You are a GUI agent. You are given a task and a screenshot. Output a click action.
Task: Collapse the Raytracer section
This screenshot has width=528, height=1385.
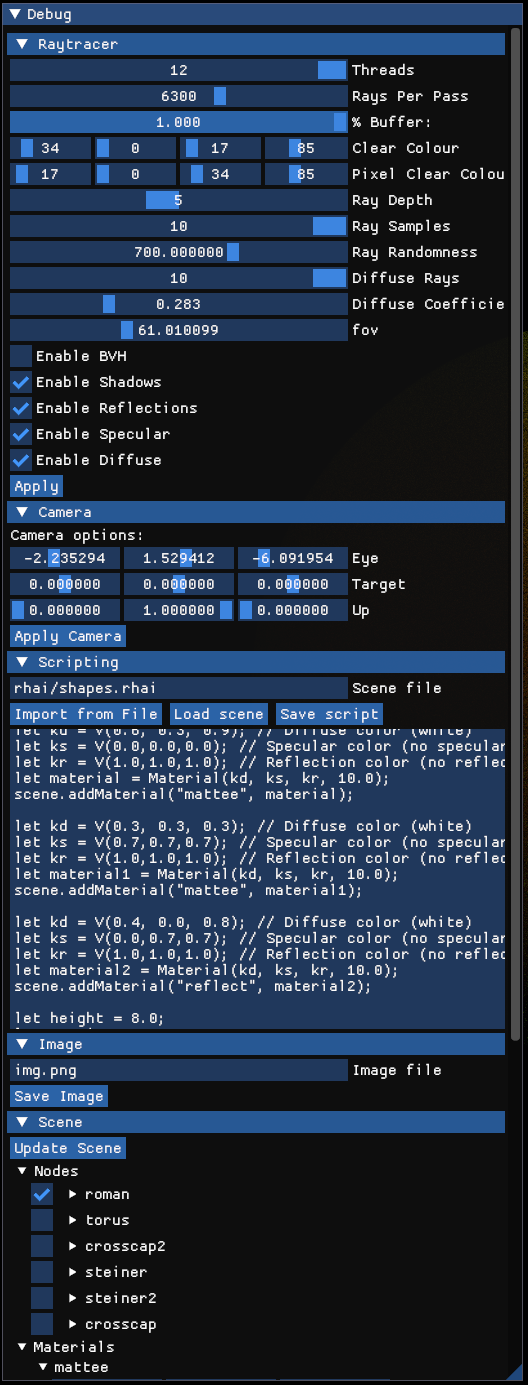tap(21, 44)
